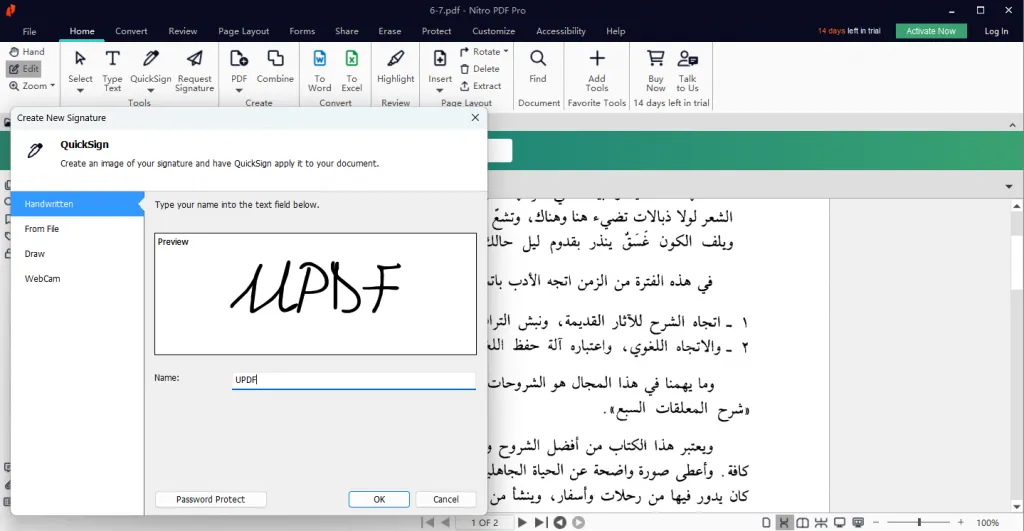This screenshot has height=531, width=1024.
Task: Extract pages from document
Action: pos(481,86)
